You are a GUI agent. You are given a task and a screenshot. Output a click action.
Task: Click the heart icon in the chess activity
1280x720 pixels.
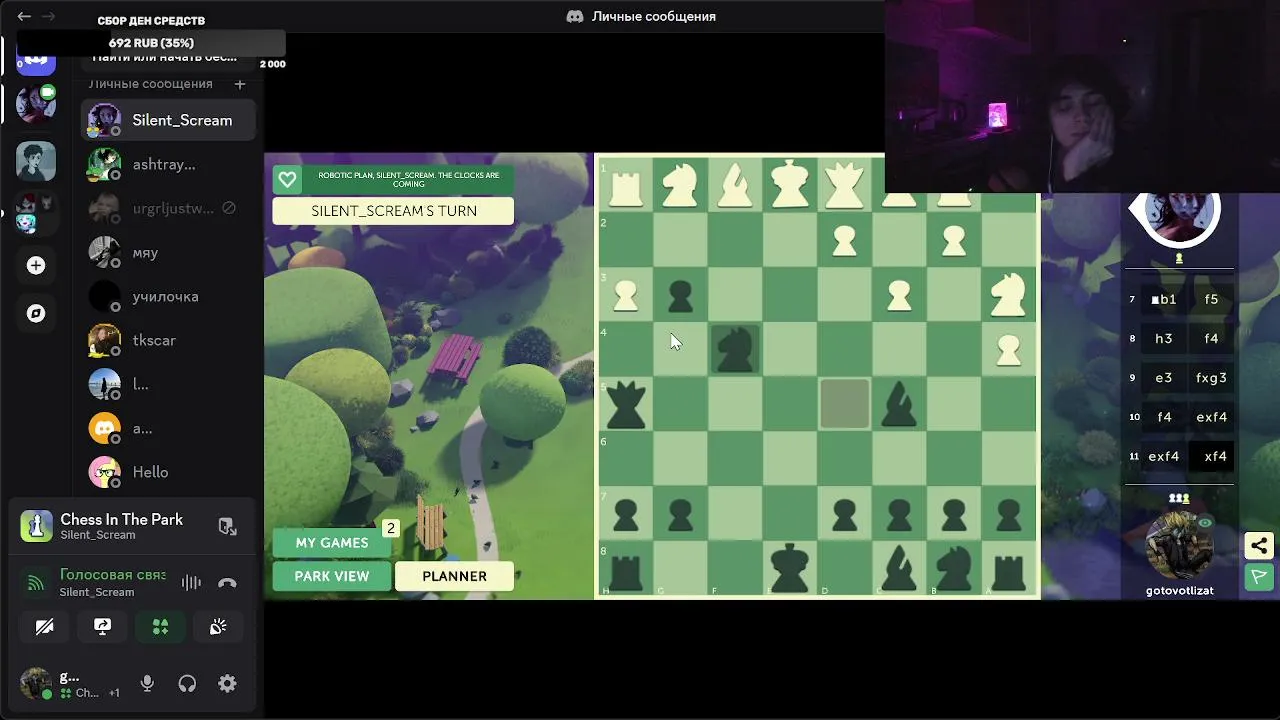(x=287, y=180)
